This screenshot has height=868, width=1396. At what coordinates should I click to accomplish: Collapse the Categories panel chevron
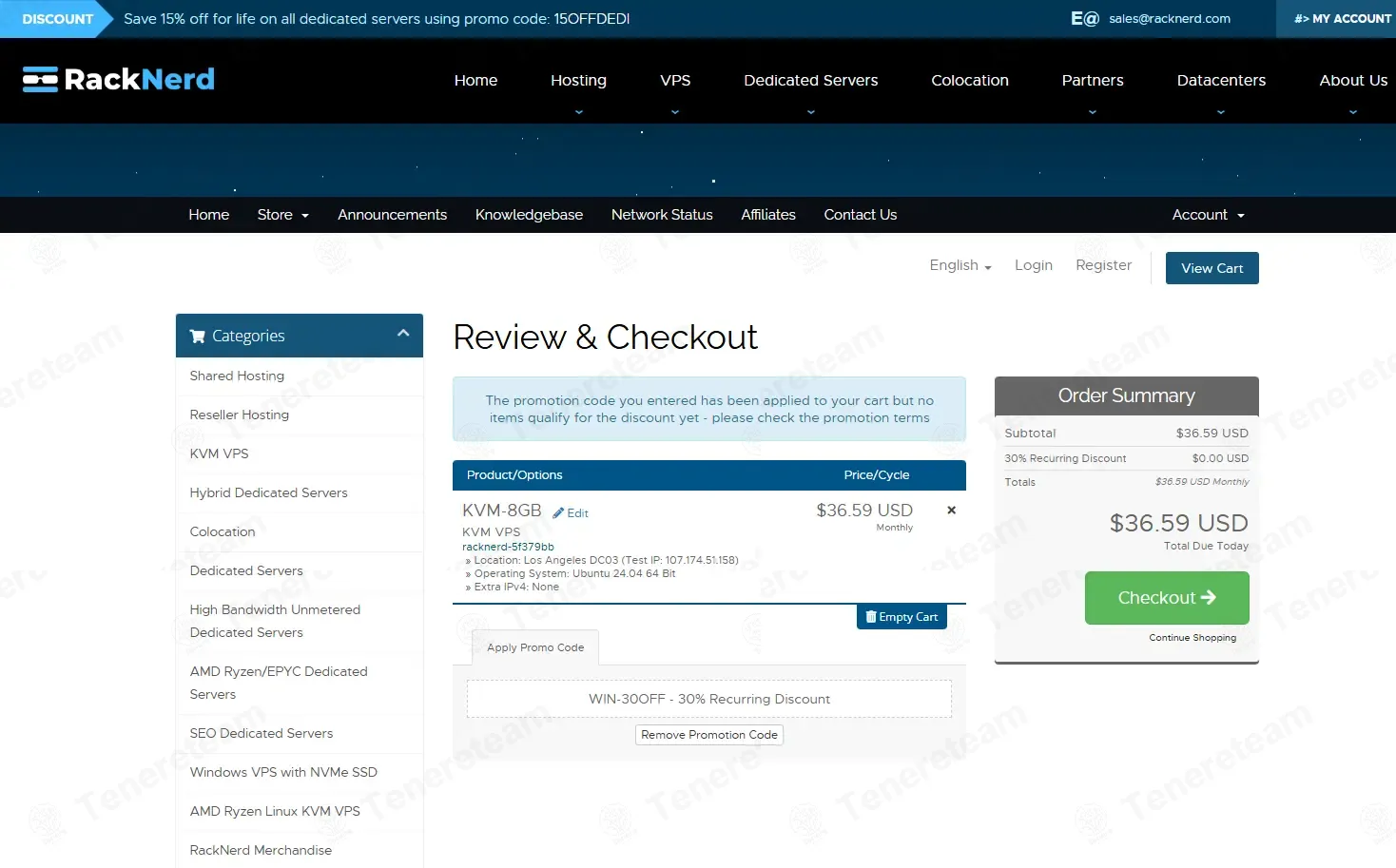pos(403,334)
